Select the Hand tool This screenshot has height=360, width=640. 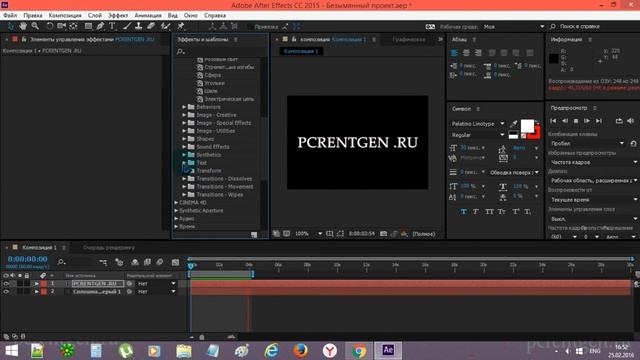pos(23,26)
